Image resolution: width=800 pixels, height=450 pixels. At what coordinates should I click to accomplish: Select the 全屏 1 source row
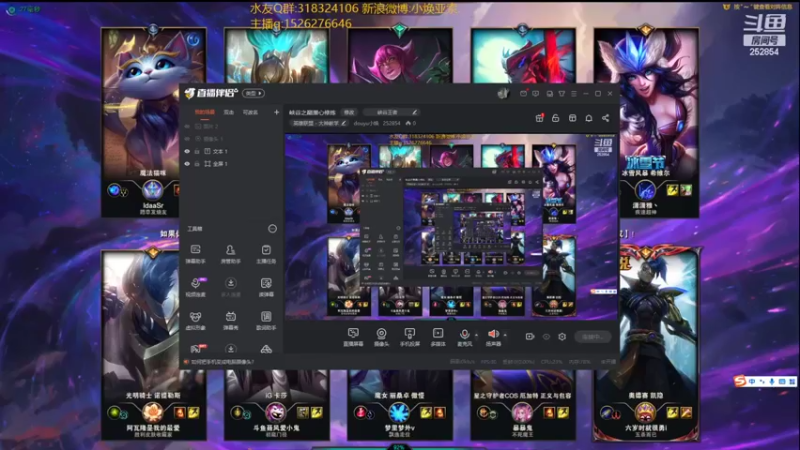click(232, 164)
